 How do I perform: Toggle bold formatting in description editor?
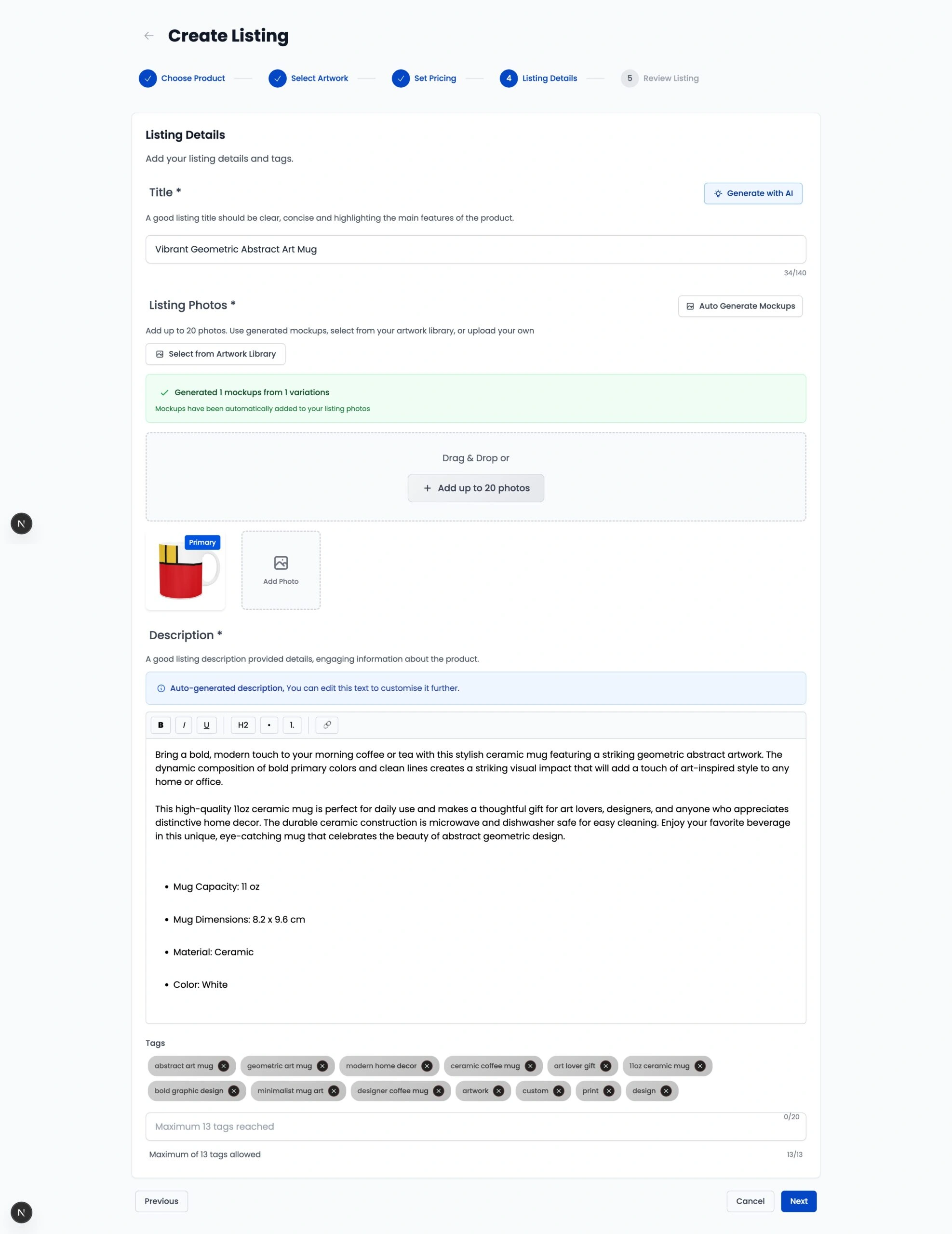161,725
